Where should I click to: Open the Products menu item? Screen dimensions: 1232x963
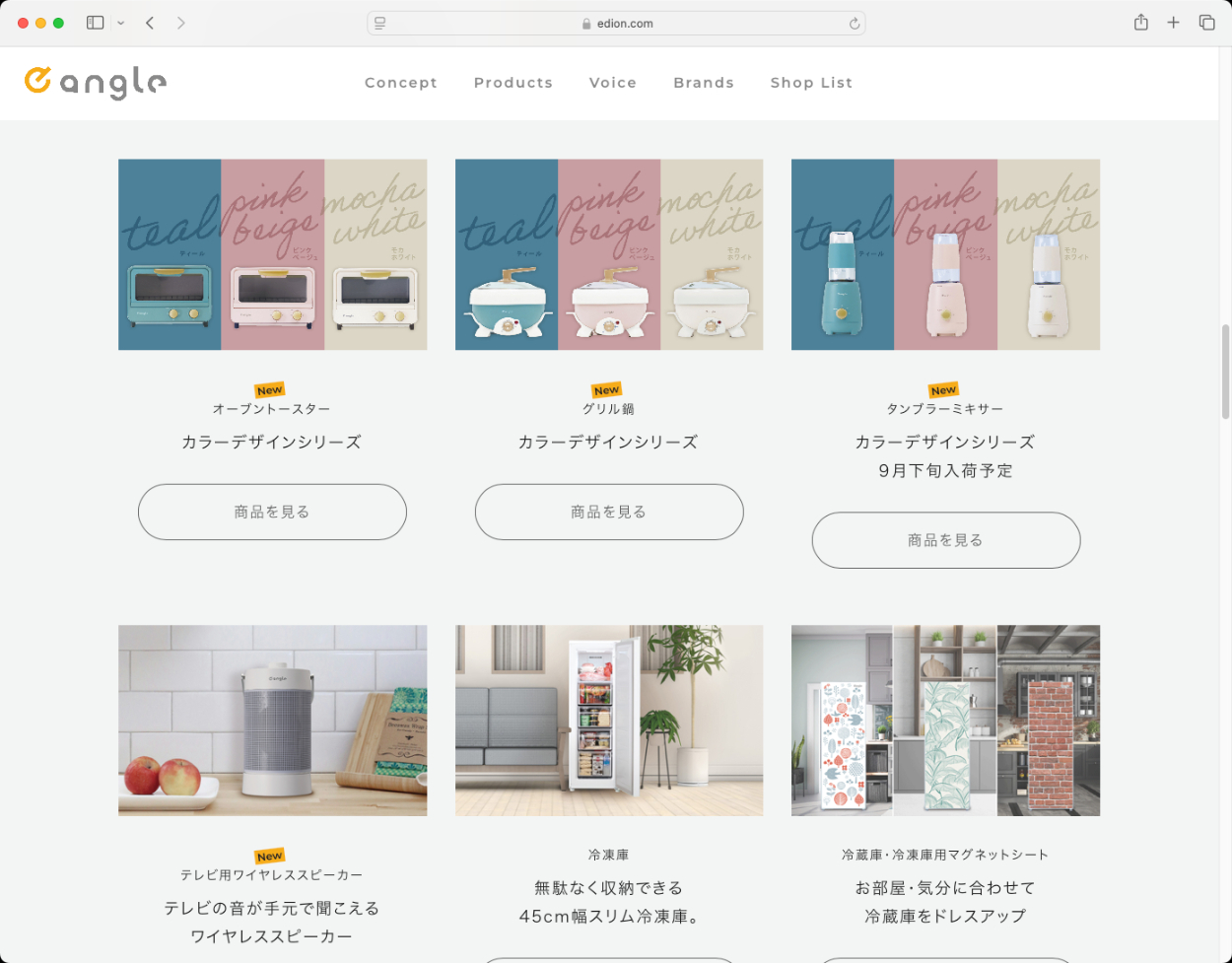pyautogui.click(x=513, y=83)
